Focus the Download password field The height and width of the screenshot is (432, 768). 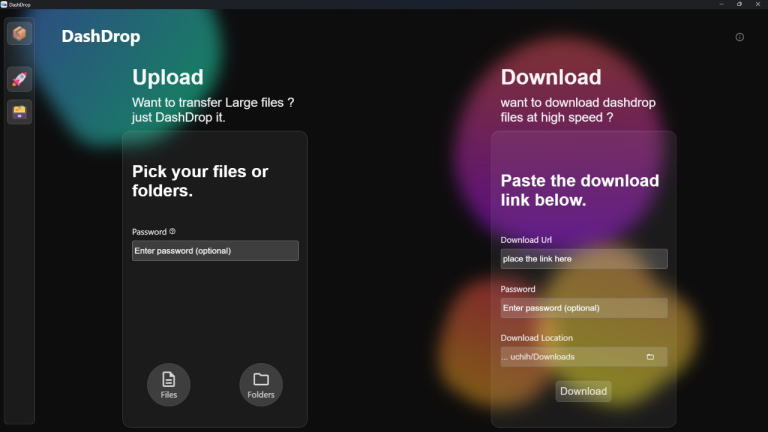point(584,308)
